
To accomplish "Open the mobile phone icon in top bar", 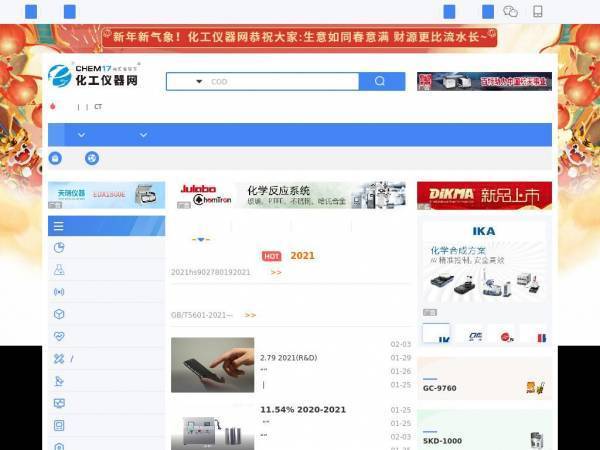I will click(538, 11).
